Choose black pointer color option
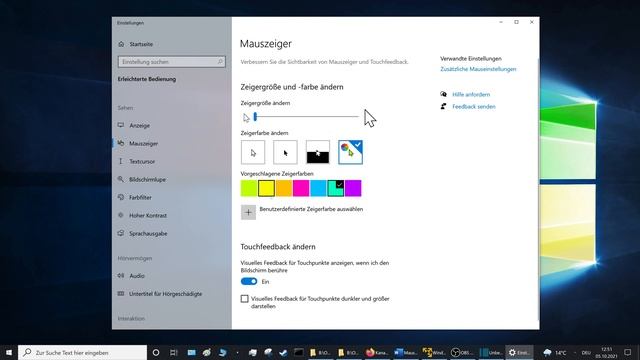Screen dimensions: 640x360 (x=285, y=152)
